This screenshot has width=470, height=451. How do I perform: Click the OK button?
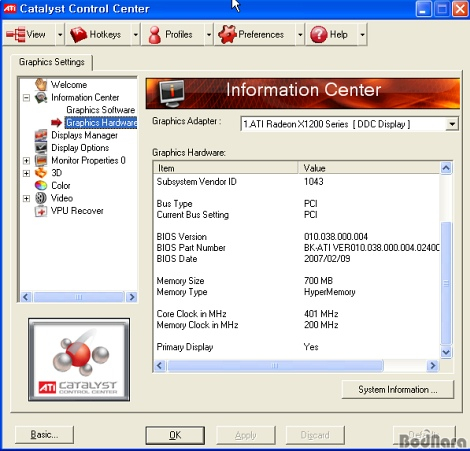(175, 435)
